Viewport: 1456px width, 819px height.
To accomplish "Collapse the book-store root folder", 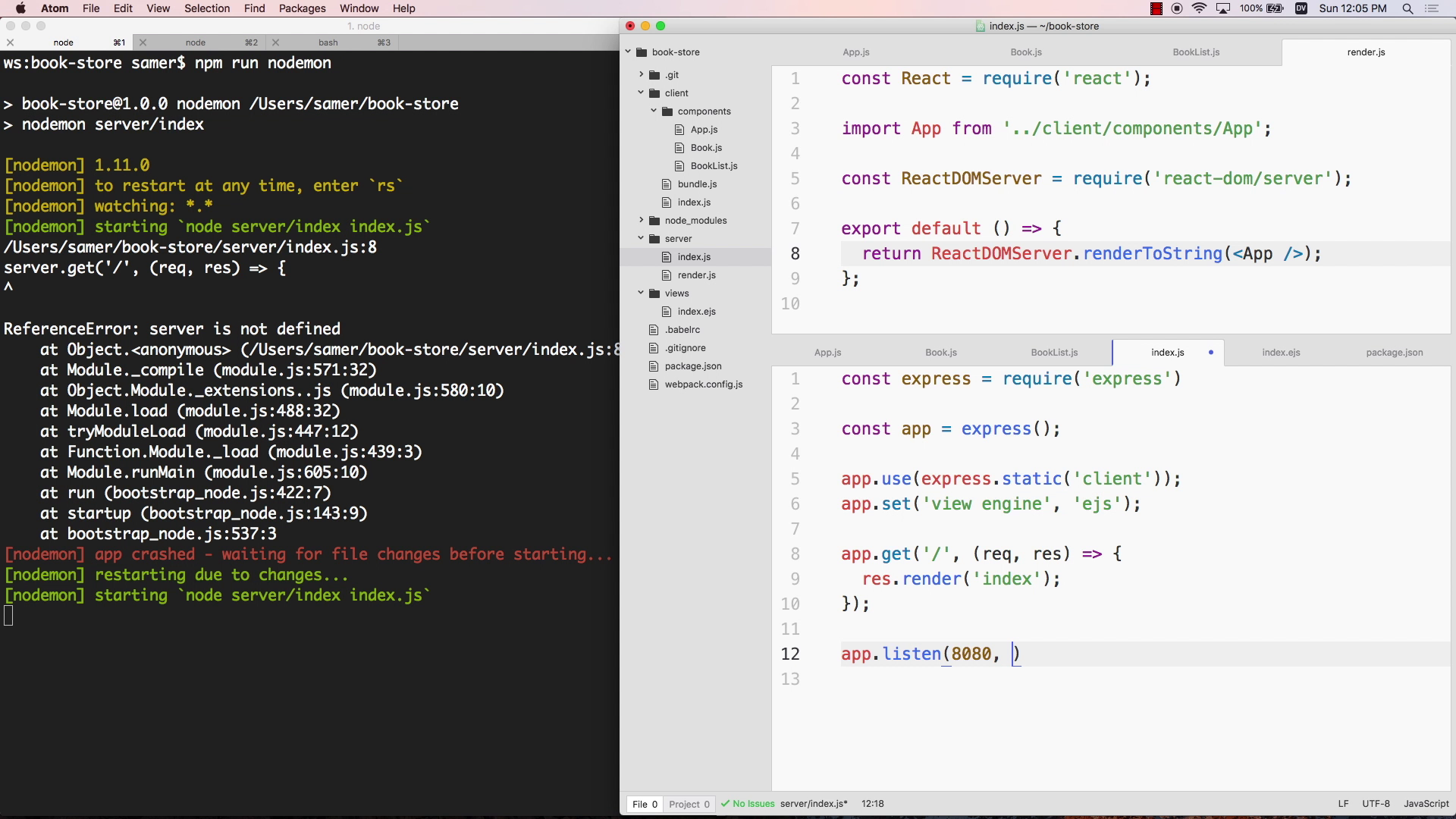I will click(628, 52).
